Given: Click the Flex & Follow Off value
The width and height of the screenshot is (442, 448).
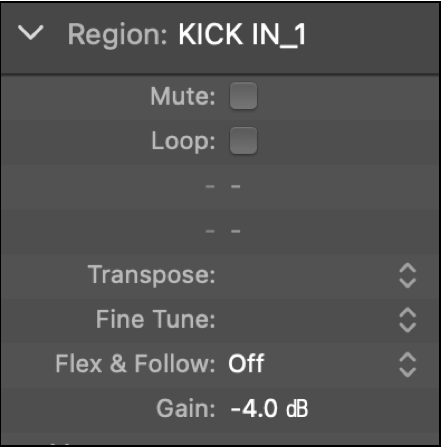Looking at the screenshot, I should coord(246,364).
